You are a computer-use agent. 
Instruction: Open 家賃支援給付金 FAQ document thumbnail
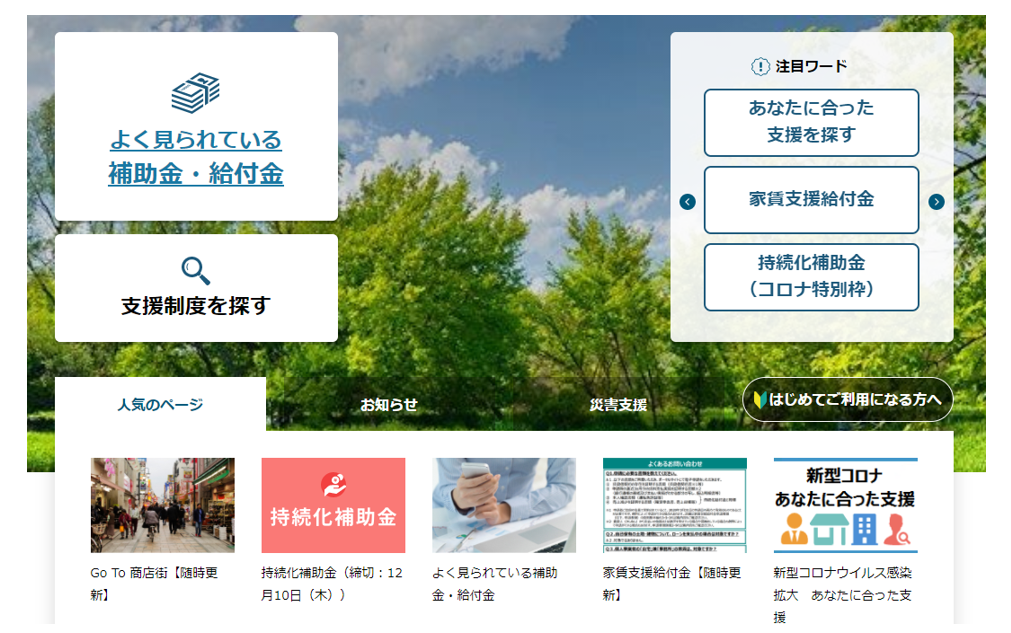point(675,505)
